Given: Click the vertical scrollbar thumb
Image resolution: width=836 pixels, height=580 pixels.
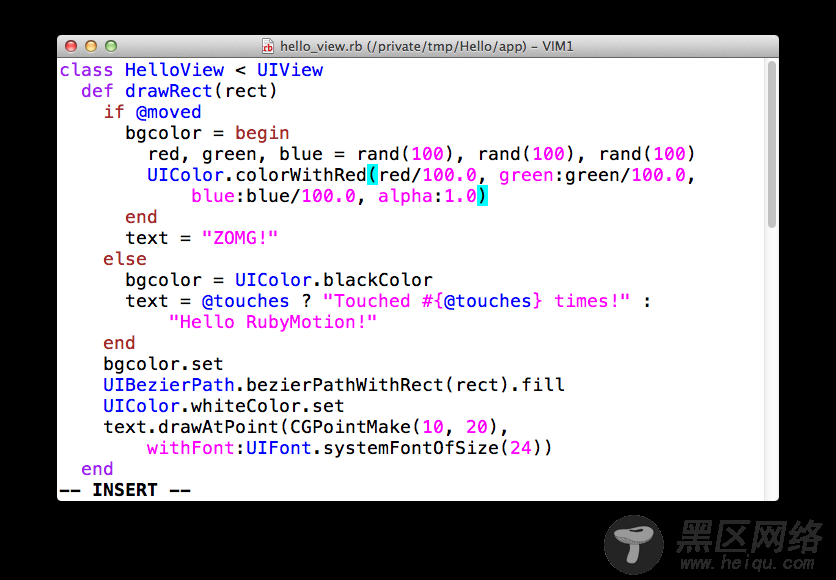Looking at the screenshot, I should (x=771, y=144).
